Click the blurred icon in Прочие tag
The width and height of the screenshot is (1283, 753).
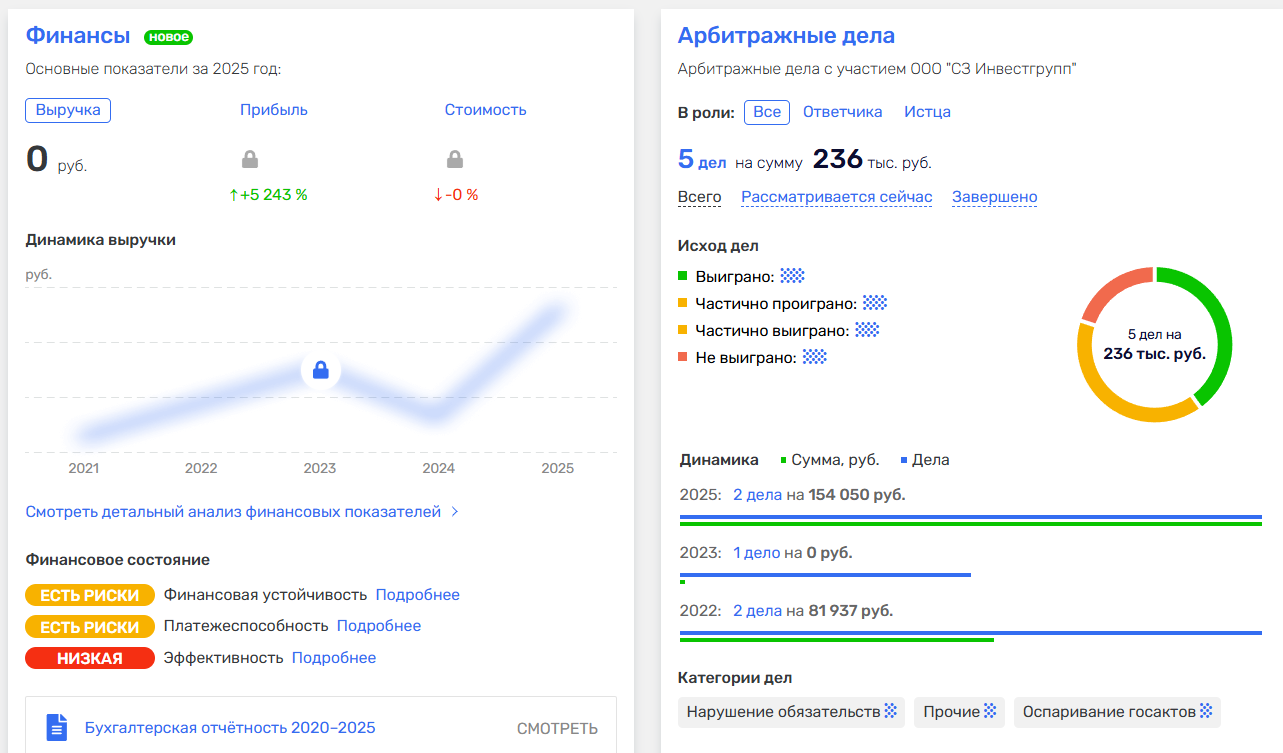[x=990, y=711]
